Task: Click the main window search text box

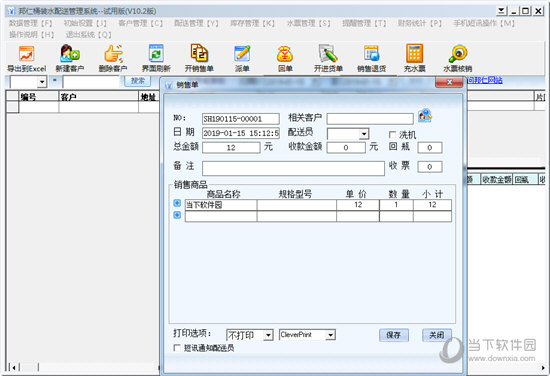Action: [92, 82]
